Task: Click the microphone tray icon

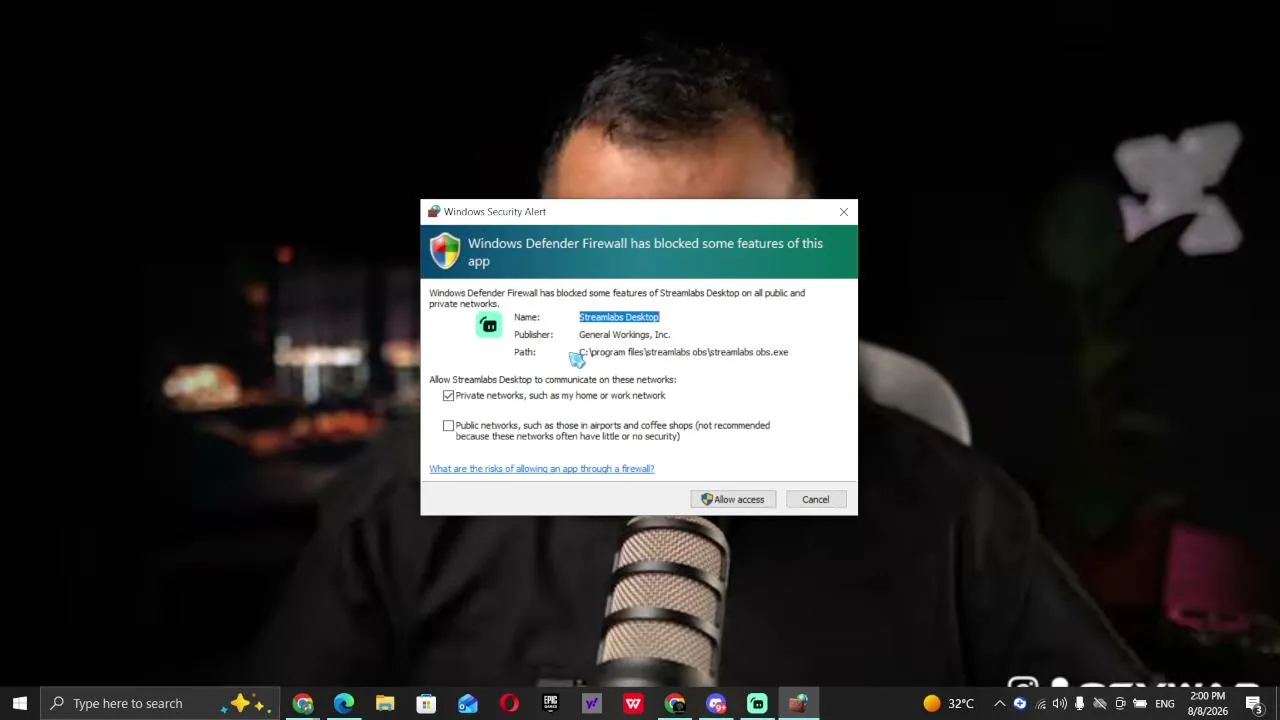Action: 1080,704
